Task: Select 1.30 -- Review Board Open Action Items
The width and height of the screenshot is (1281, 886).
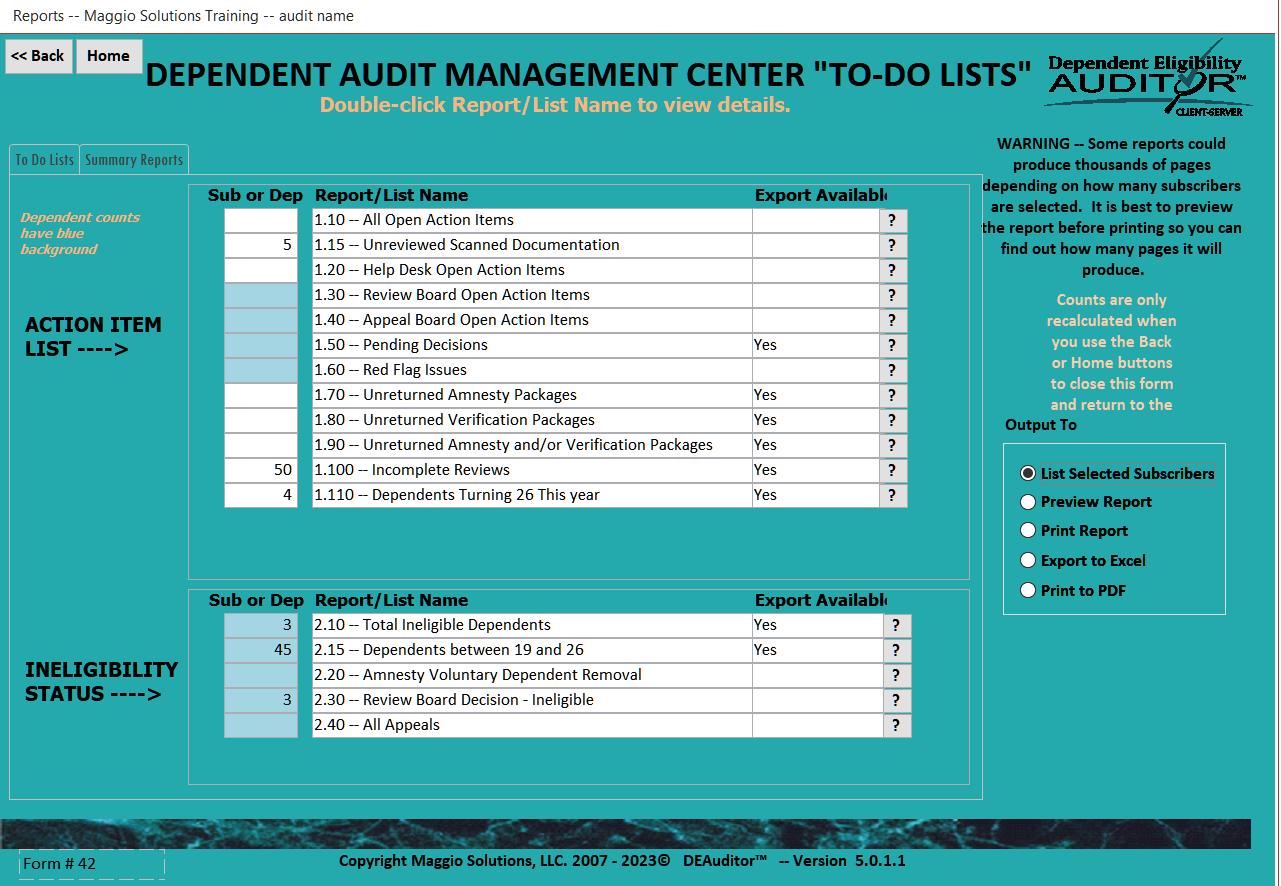Action: tap(532, 295)
